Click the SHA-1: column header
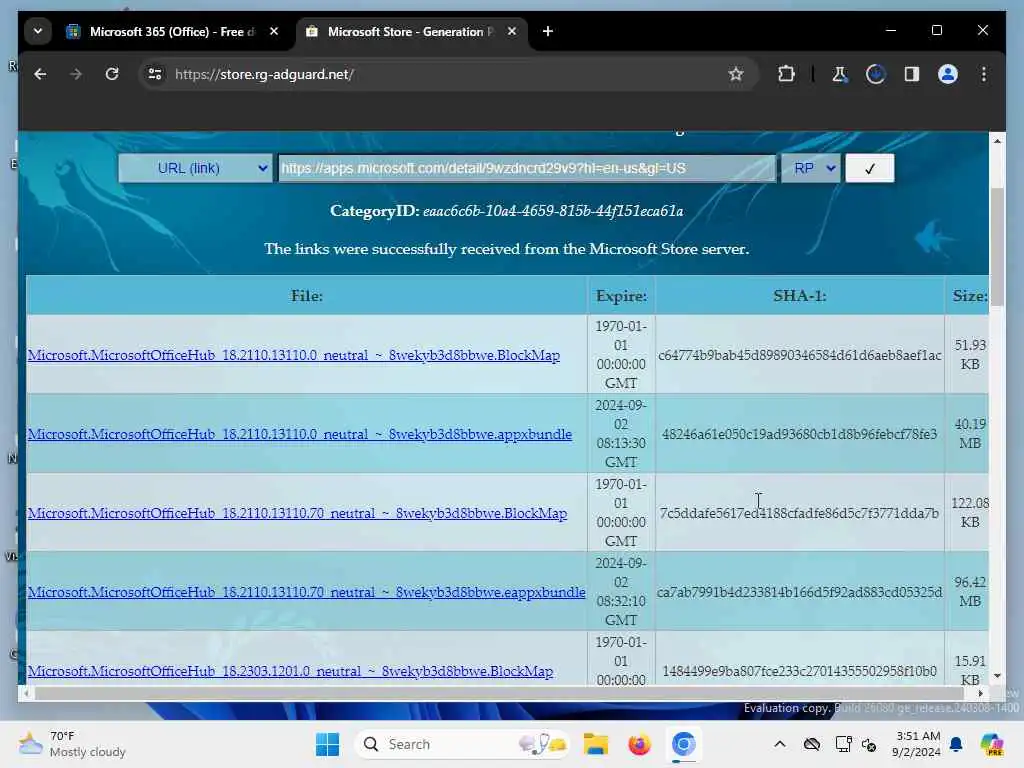The image size is (1024, 768). pyautogui.click(x=800, y=296)
